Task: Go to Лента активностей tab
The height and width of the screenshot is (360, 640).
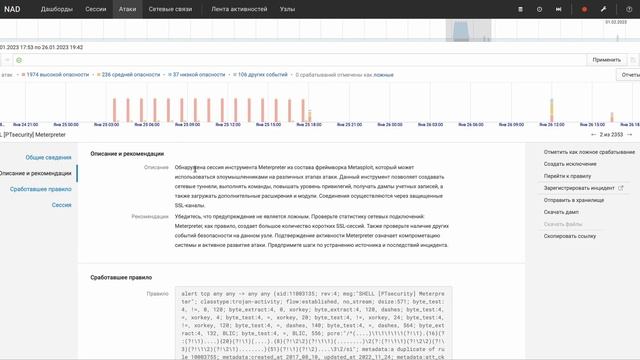Action: click(239, 9)
